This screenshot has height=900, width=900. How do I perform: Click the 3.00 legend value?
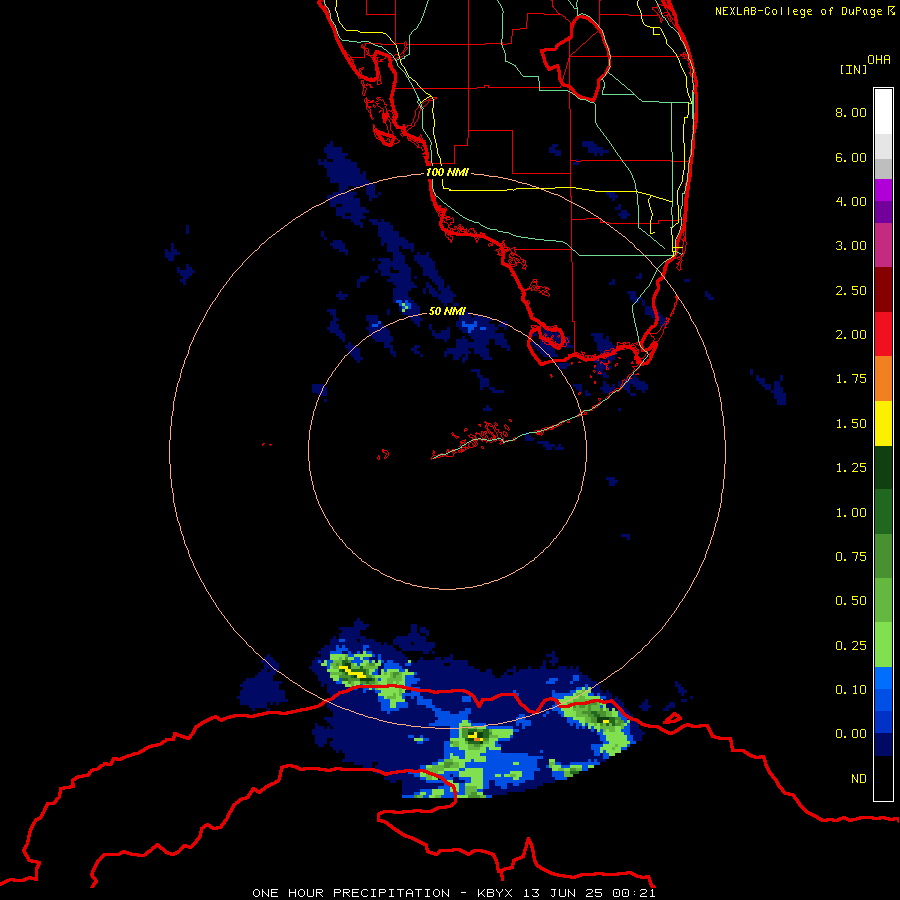[851, 246]
